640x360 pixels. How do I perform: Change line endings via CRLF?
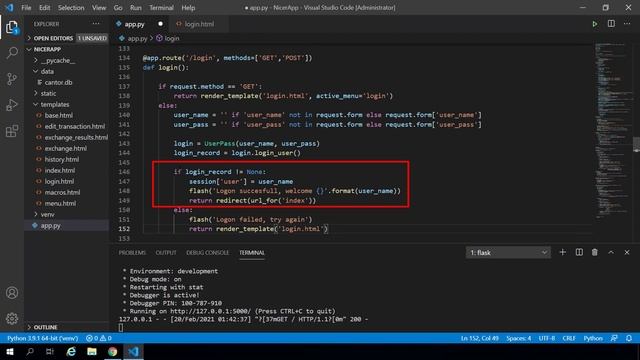click(569, 338)
